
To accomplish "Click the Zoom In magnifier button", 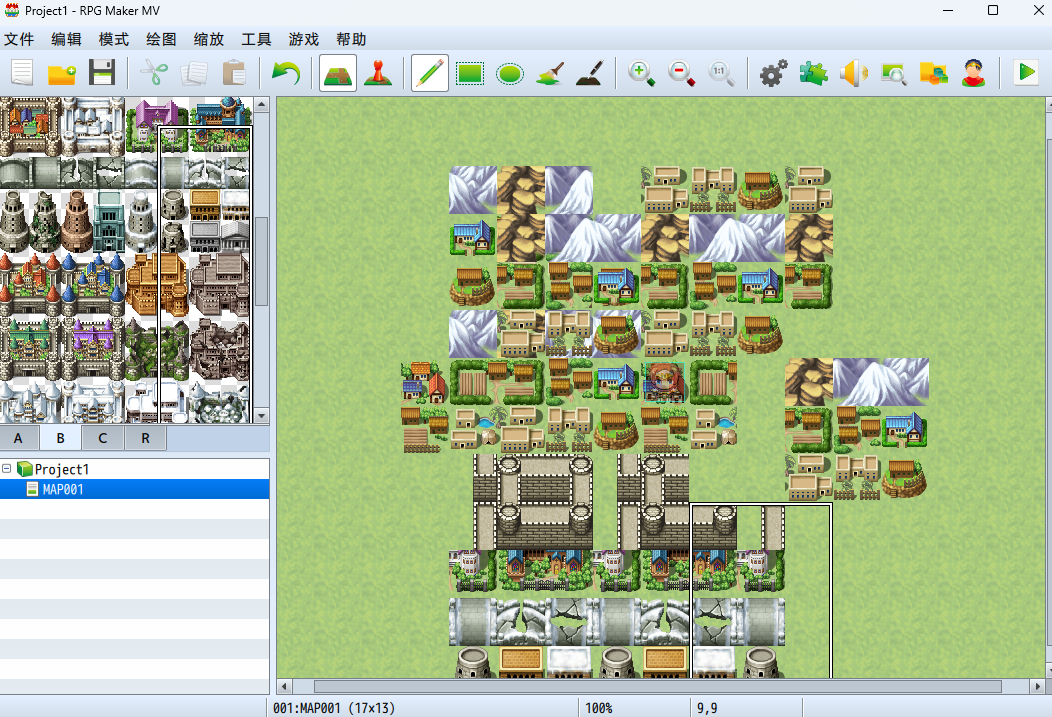I will point(641,74).
